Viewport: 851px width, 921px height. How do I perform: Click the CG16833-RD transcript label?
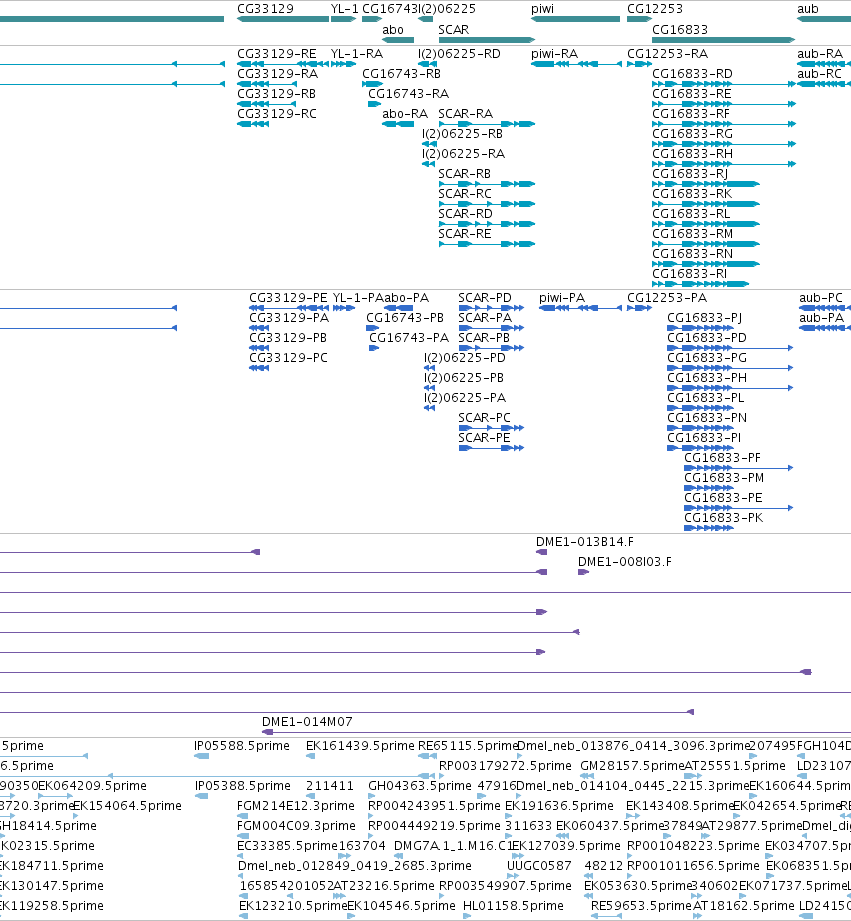click(692, 74)
